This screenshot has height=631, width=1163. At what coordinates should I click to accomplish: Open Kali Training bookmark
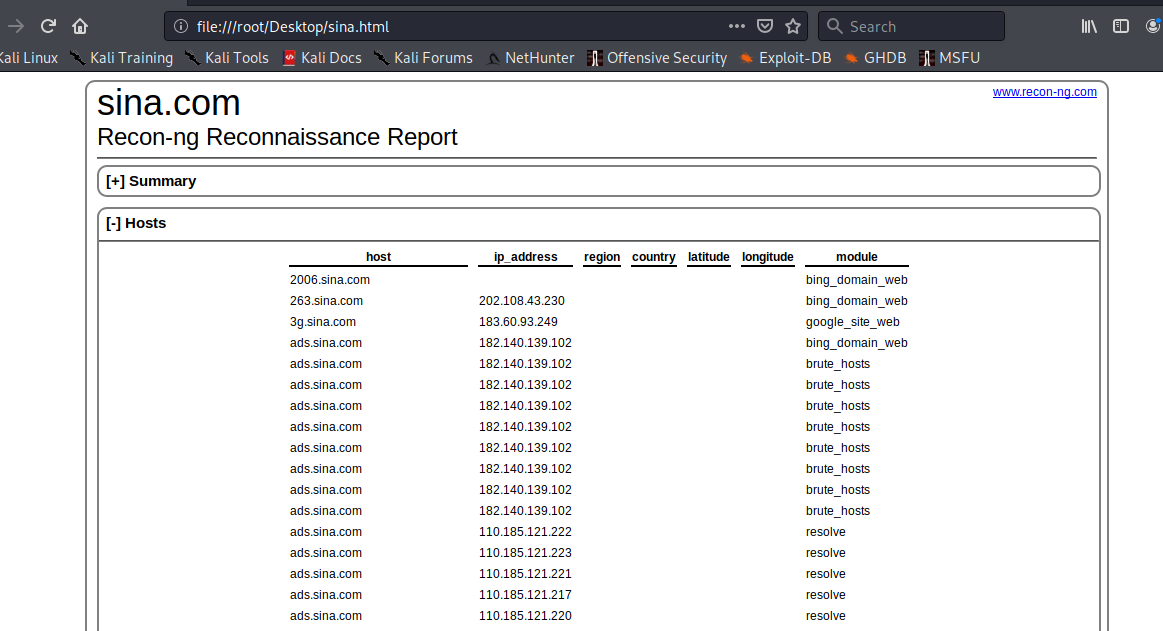(x=122, y=58)
